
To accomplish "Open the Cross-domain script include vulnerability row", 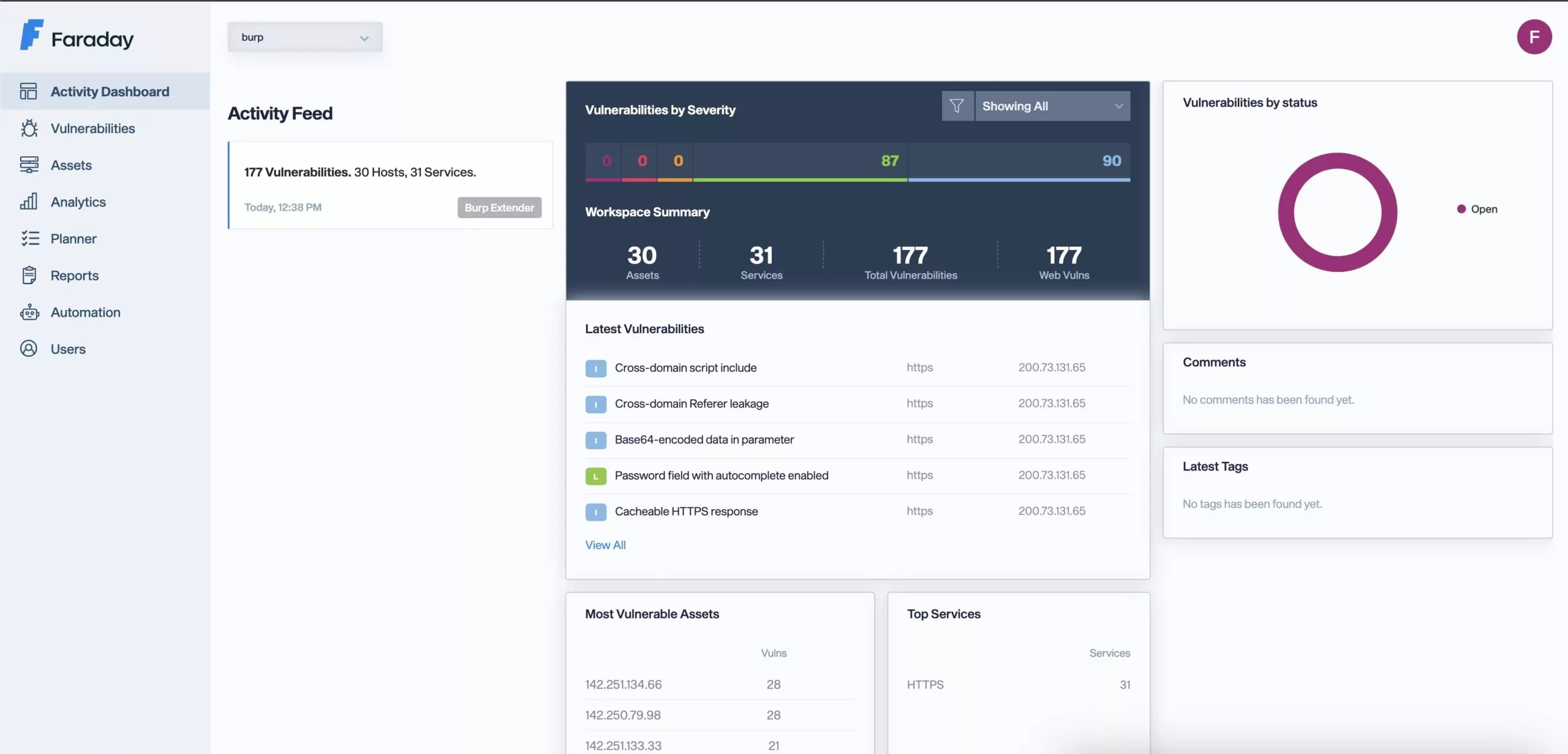I will point(685,368).
